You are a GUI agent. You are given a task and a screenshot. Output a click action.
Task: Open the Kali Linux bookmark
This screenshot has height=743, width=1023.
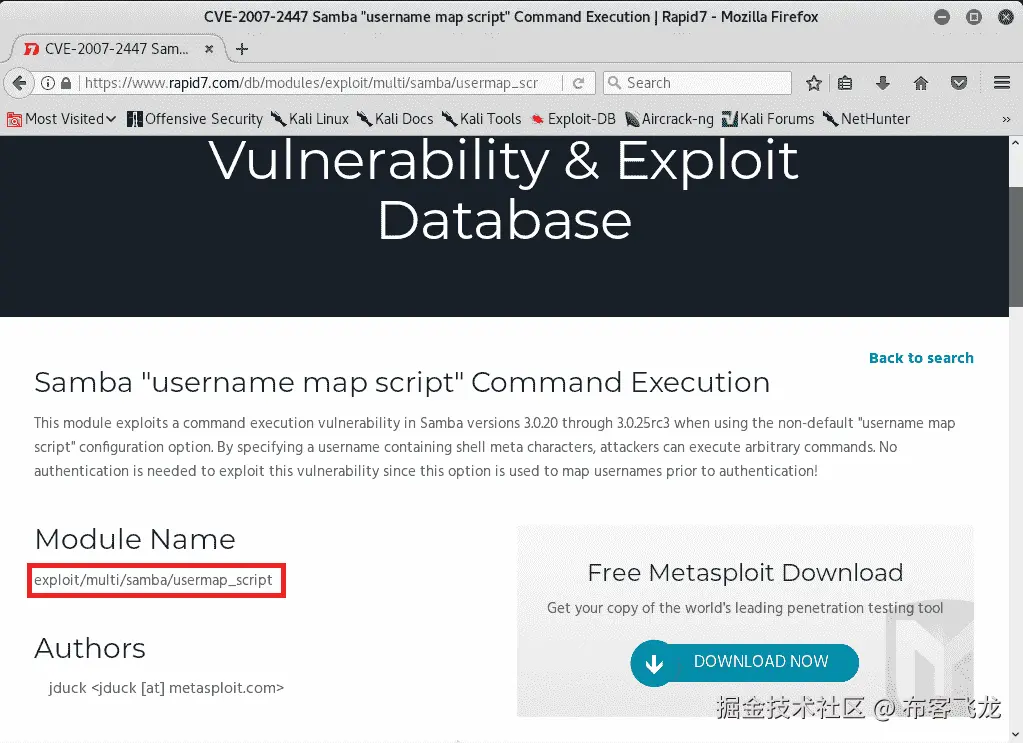(x=311, y=119)
